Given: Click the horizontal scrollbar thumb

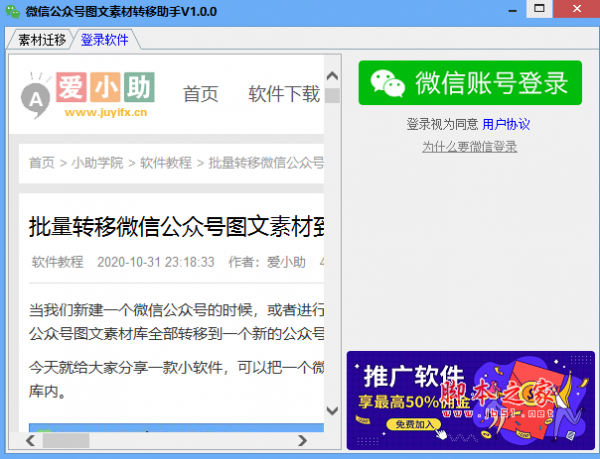Looking at the screenshot, I should tap(66, 441).
